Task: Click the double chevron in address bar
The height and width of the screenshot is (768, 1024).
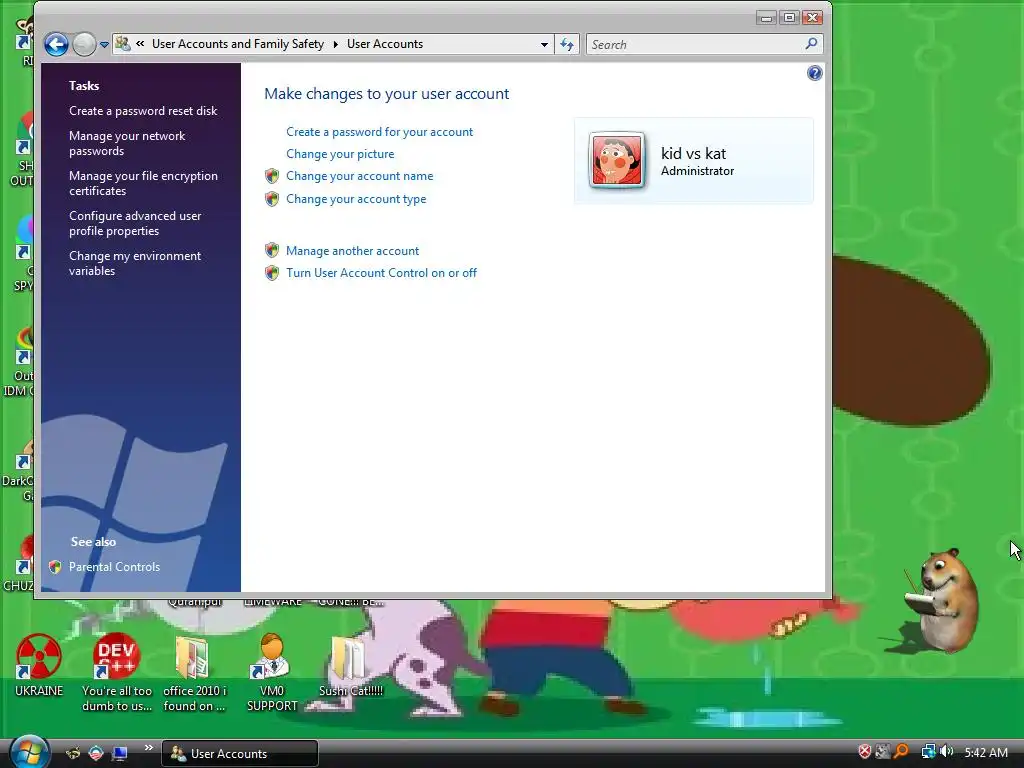Action: (x=140, y=44)
